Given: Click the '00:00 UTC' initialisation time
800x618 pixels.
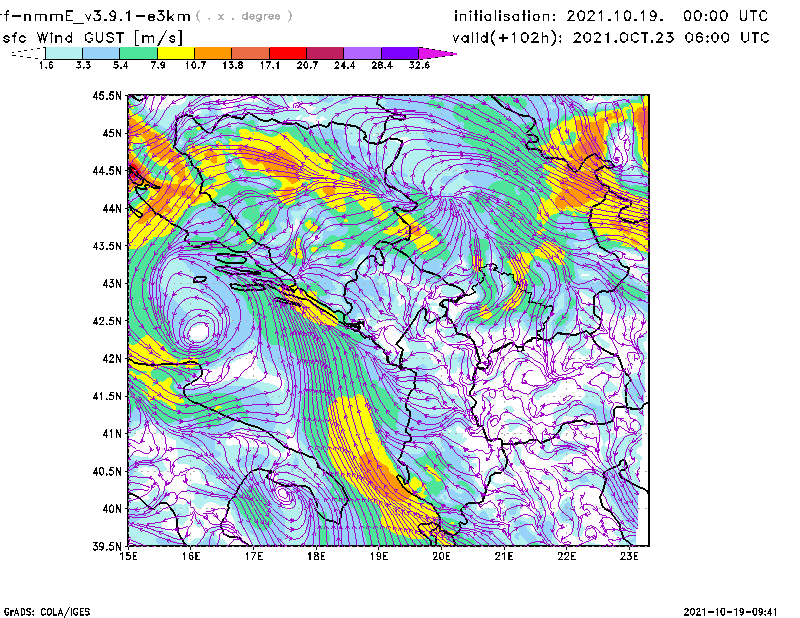Looking at the screenshot, I should [x=726, y=16].
